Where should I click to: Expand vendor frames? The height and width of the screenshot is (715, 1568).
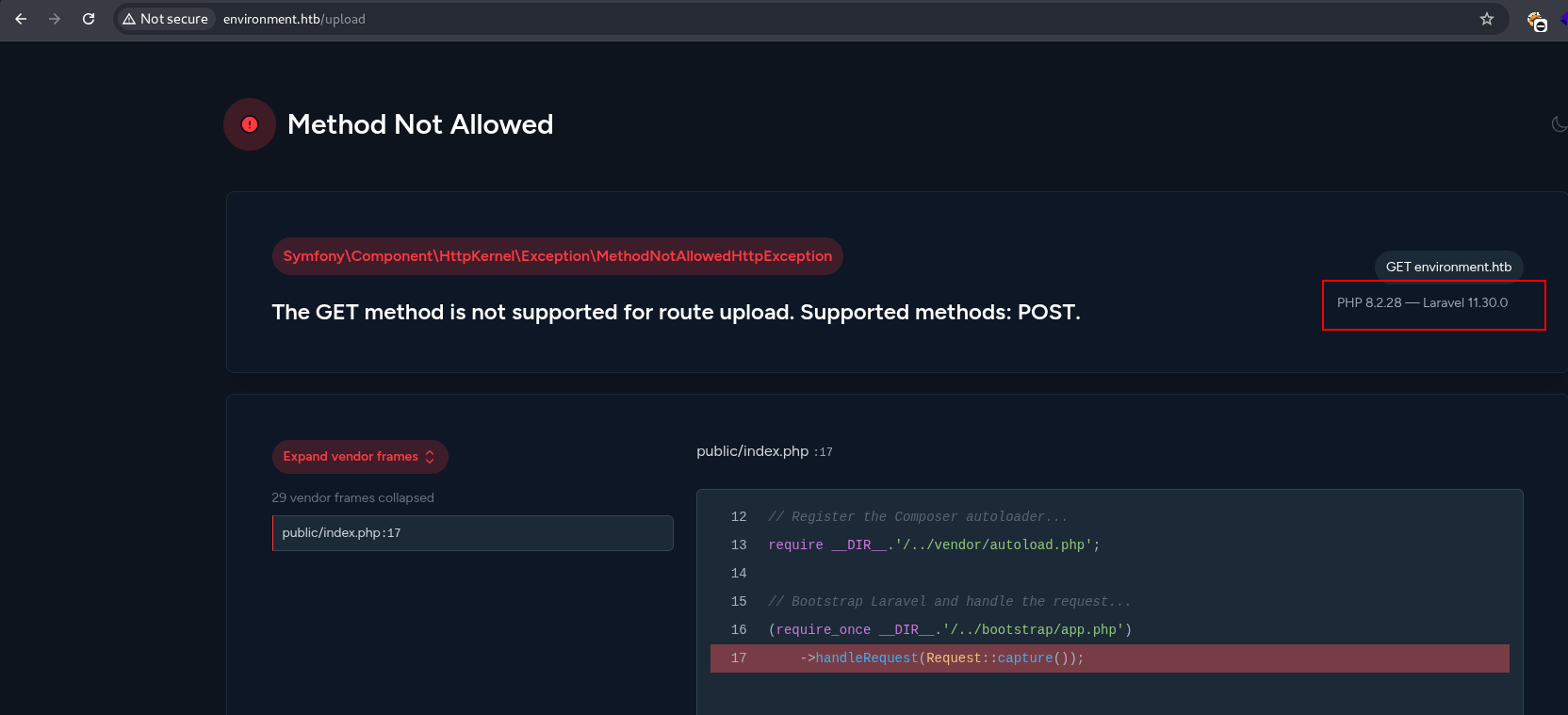(351, 457)
